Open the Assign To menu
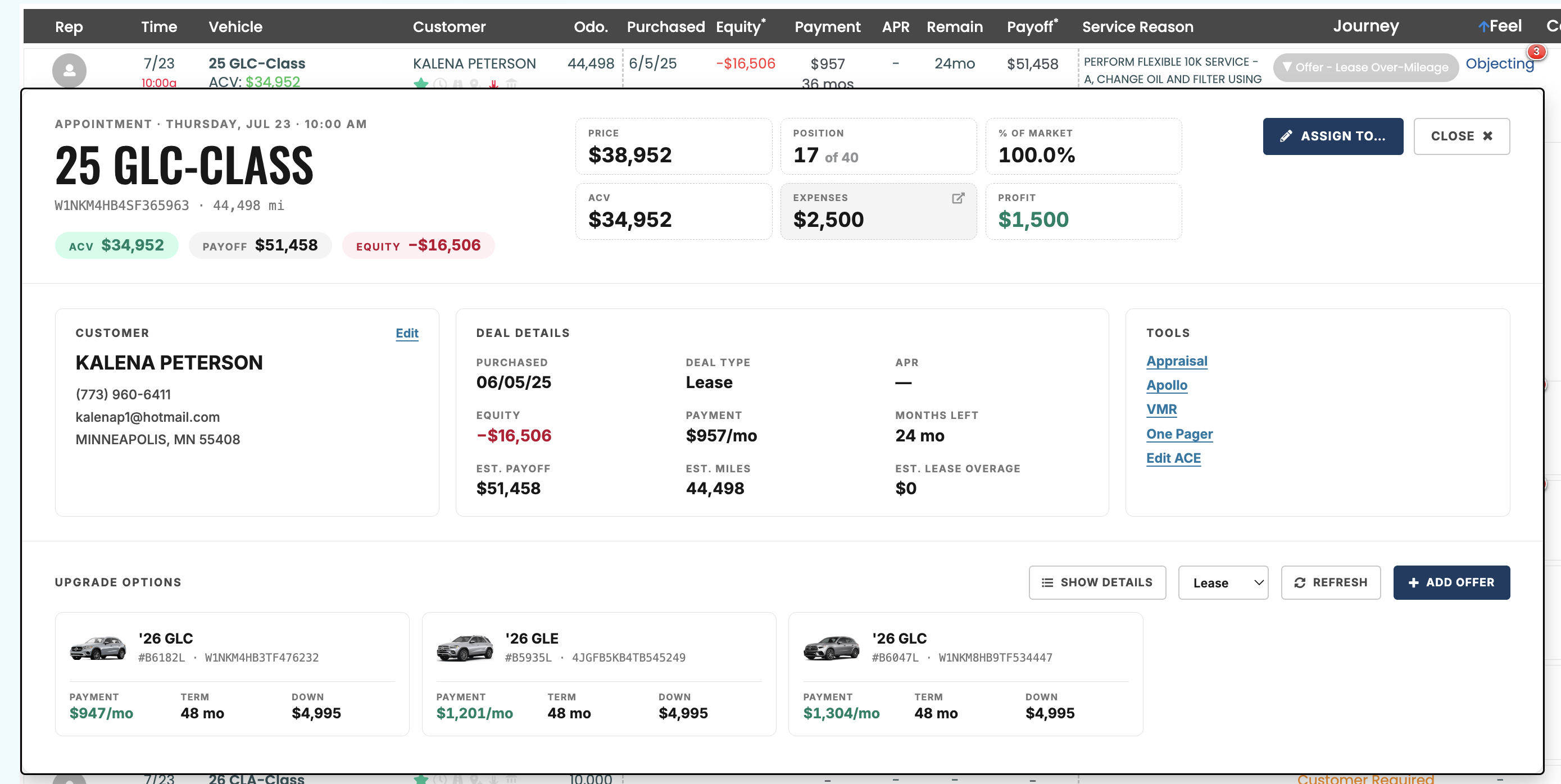Image resolution: width=1561 pixels, height=784 pixels. (x=1332, y=136)
